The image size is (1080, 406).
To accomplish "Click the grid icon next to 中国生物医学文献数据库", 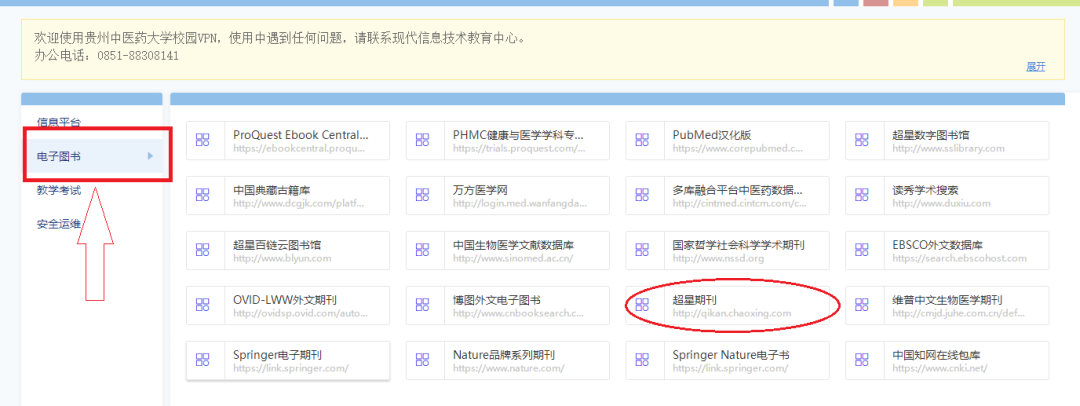I will 422,250.
